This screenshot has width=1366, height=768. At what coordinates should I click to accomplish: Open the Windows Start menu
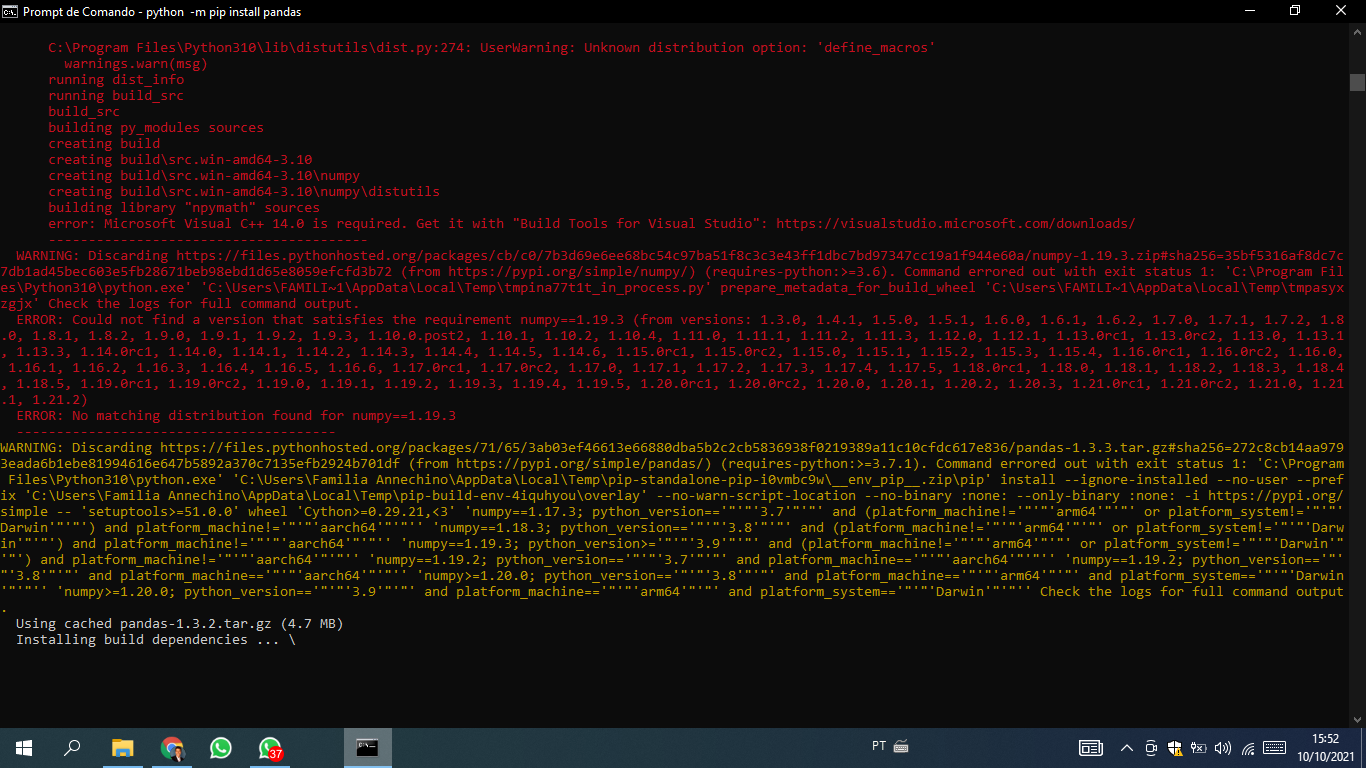24,747
